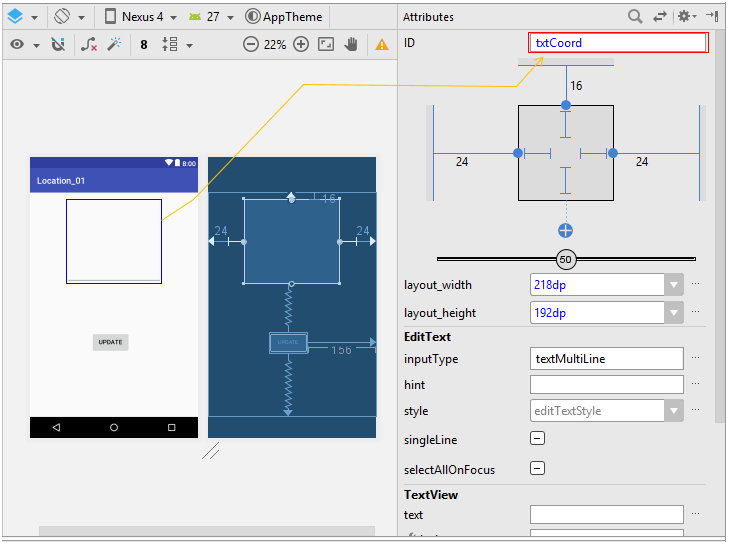Toggle the eye view options icon

point(17,45)
